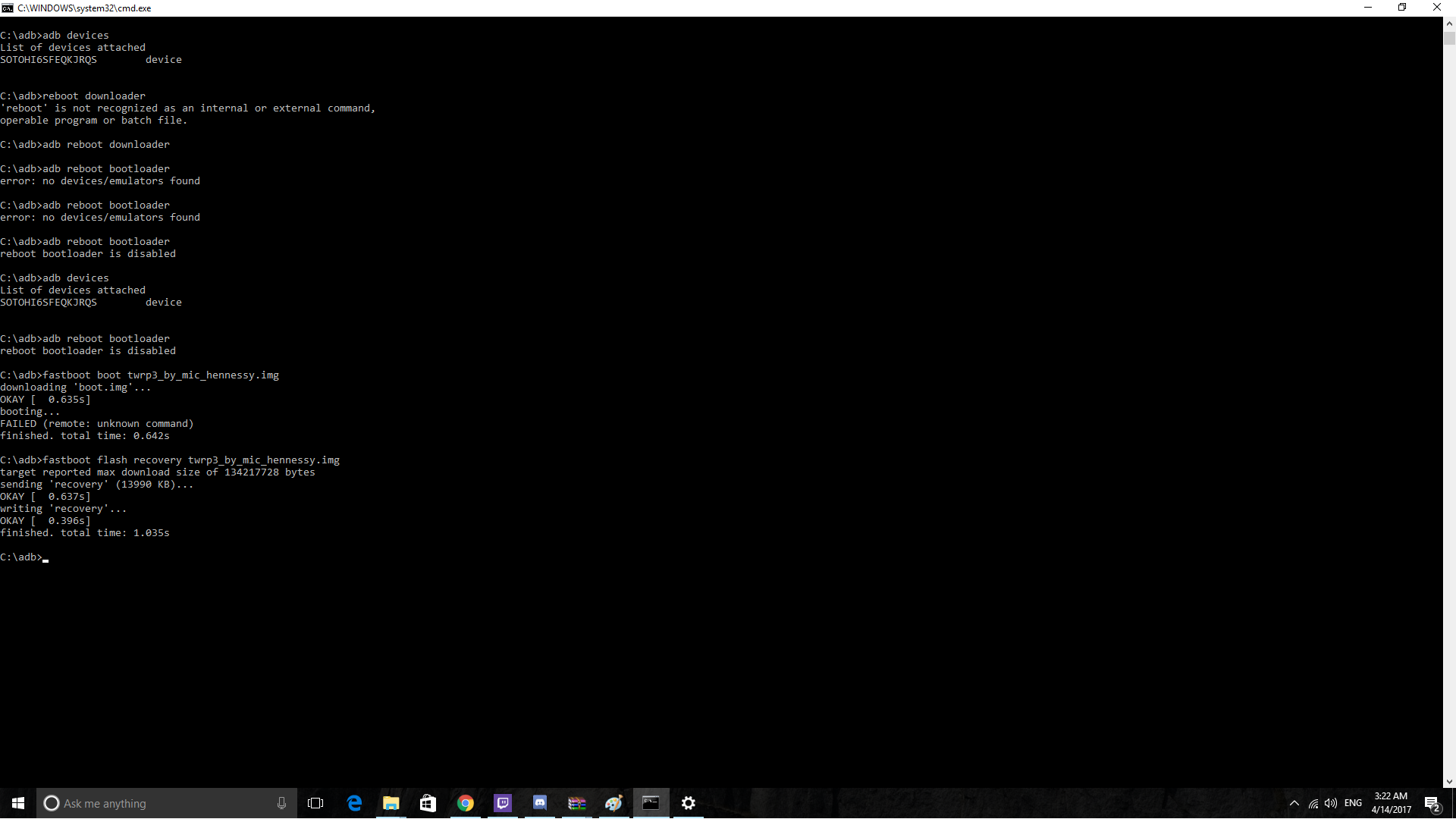Click the Cortana microphone icon
1456x819 pixels.
tap(281, 803)
